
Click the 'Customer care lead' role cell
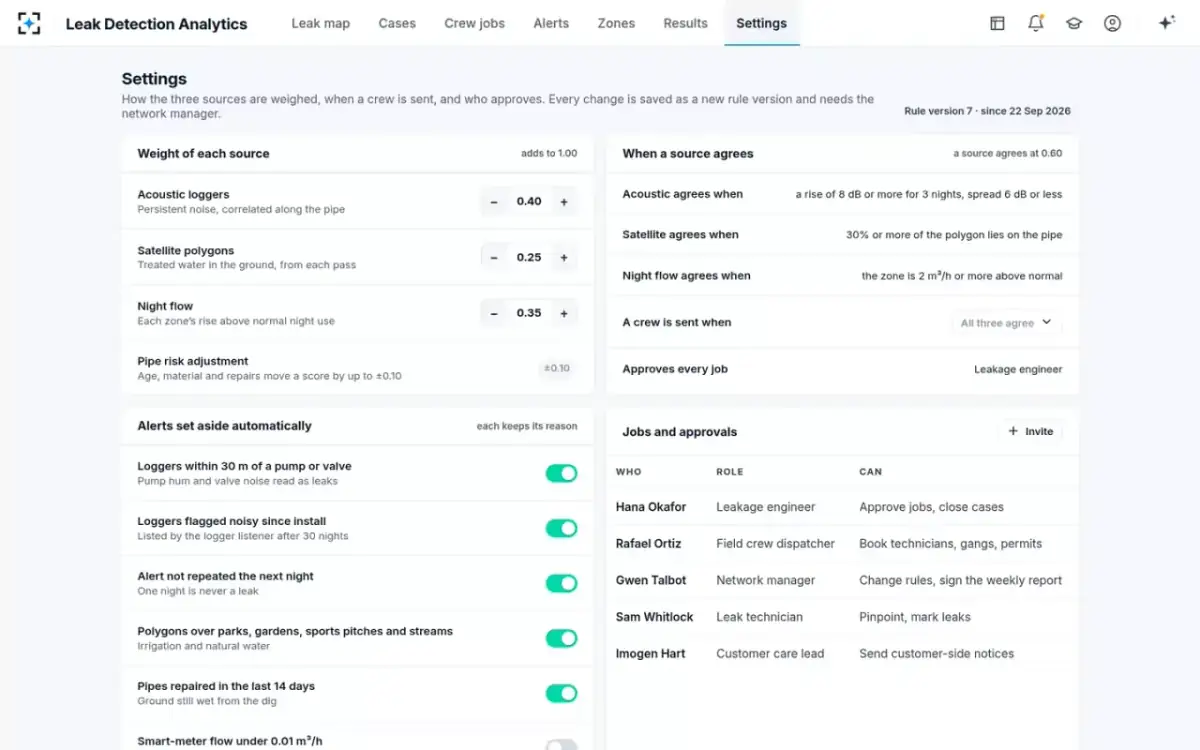(x=770, y=654)
